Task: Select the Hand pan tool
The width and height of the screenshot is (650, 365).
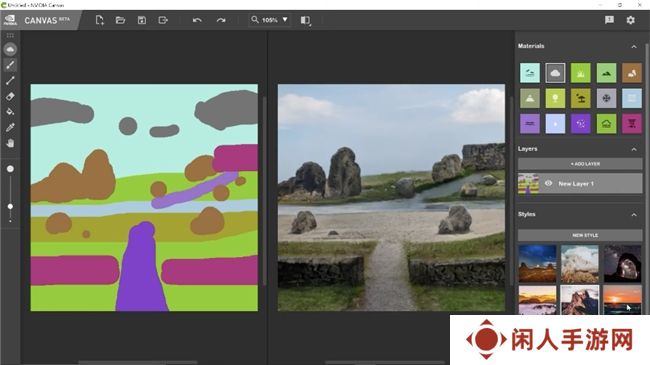Action: 10,143
